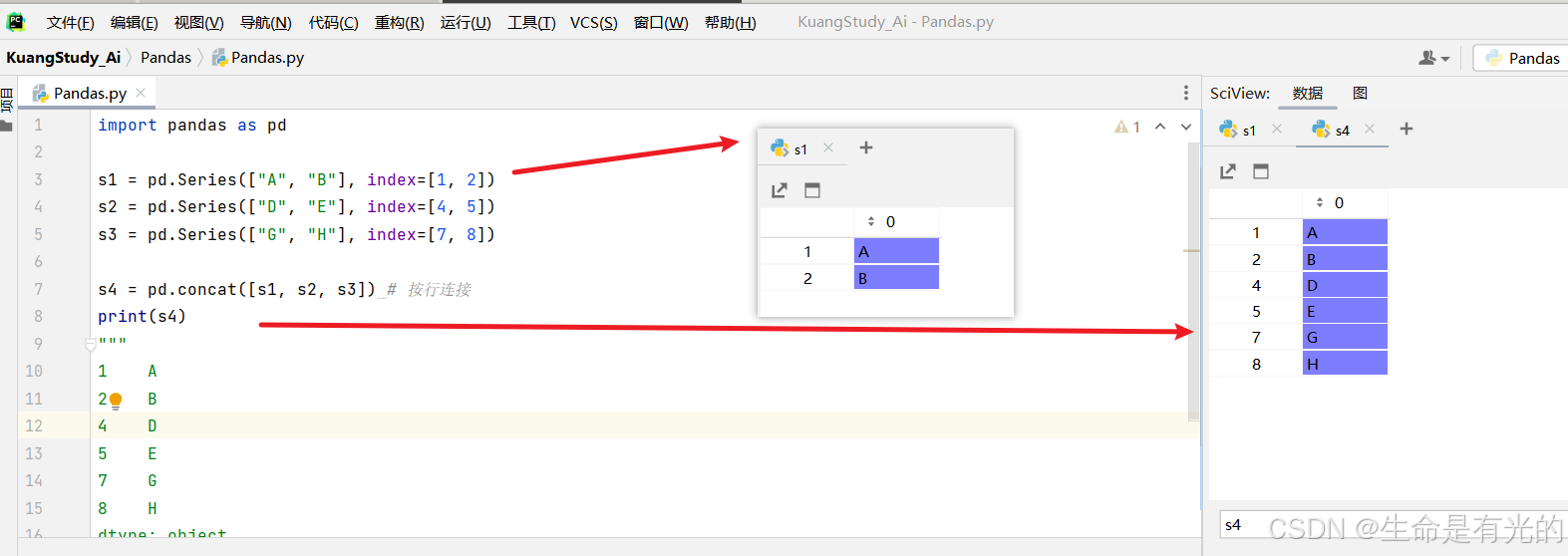This screenshot has height=556, width=1568.
Task: Open SciView s4 data in external window
Action: coord(1228,171)
